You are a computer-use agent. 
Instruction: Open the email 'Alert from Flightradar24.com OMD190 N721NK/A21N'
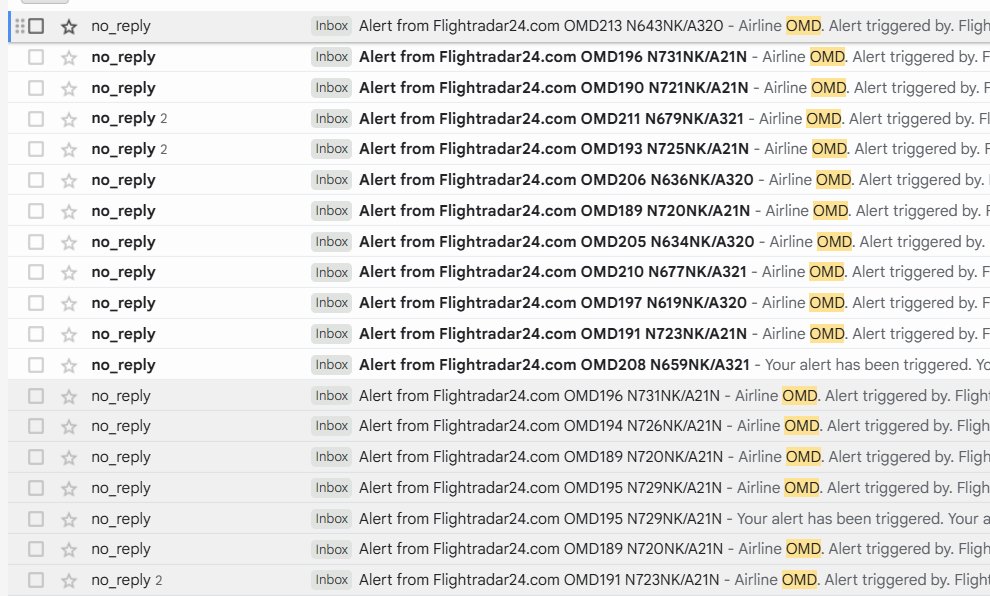tap(554, 88)
